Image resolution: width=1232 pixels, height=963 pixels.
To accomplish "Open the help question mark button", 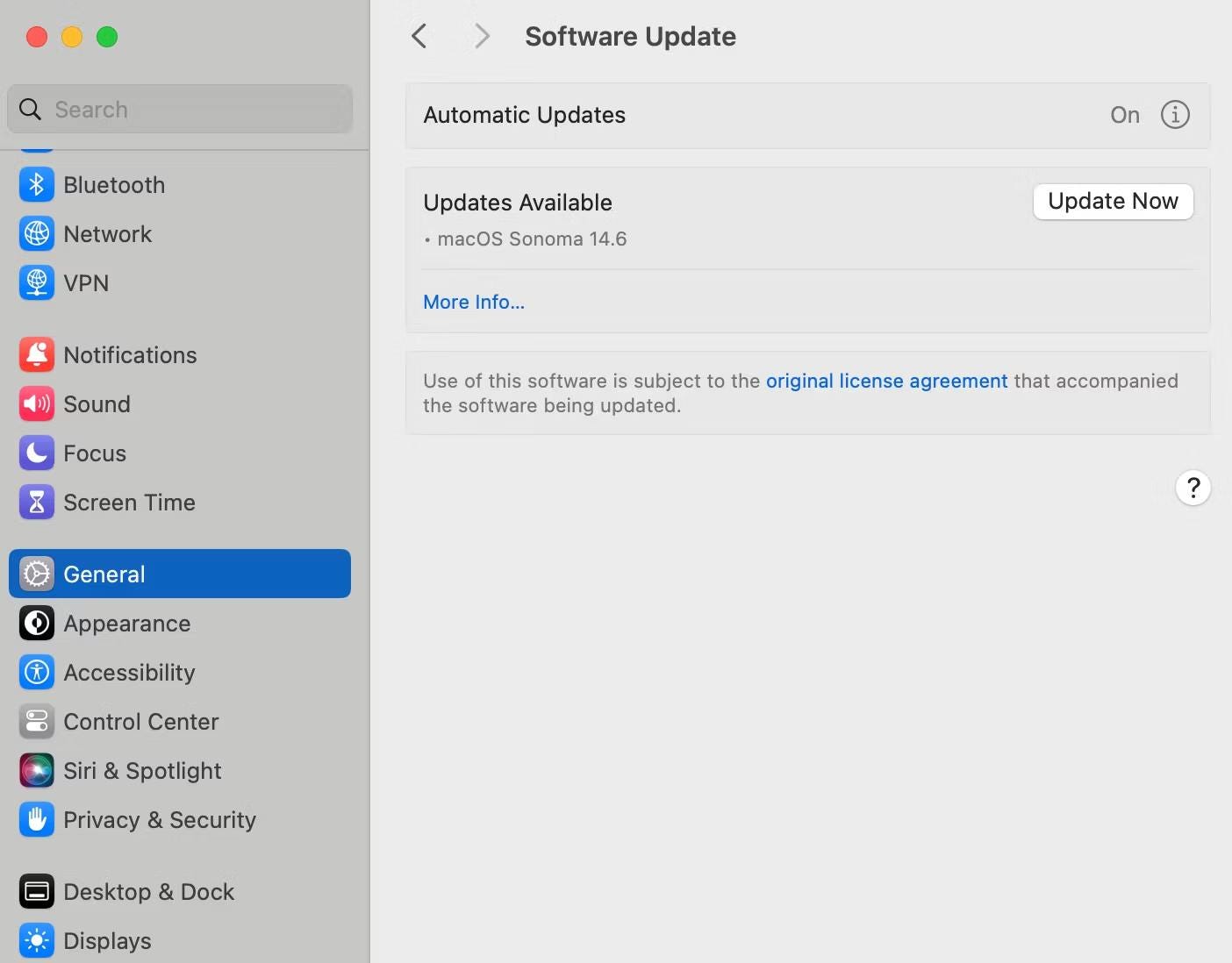I will pos(1193,488).
